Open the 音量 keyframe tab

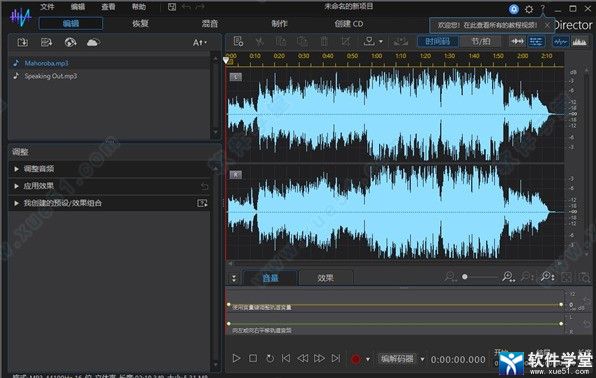click(270, 278)
